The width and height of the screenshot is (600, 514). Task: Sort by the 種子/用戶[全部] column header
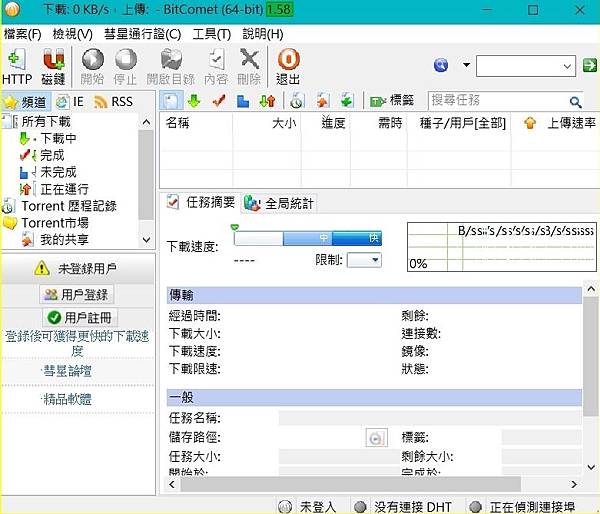[462, 123]
